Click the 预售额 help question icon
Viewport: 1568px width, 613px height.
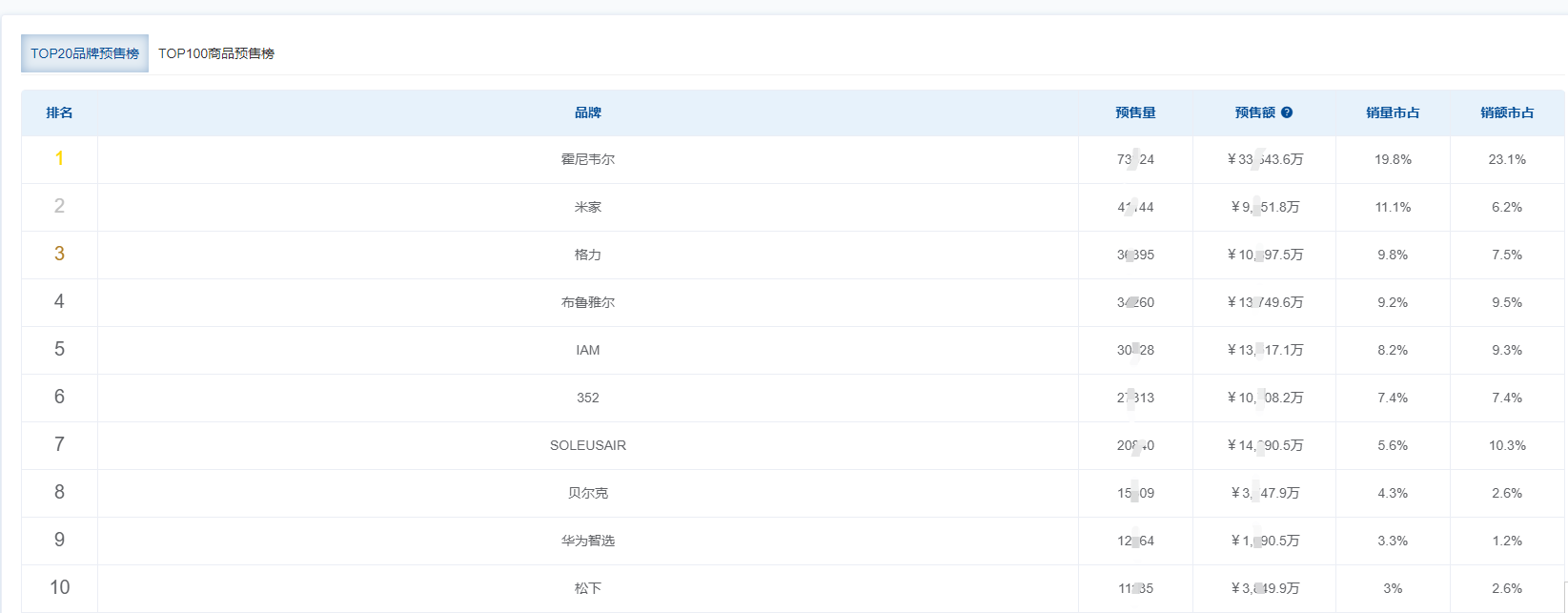[1287, 112]
